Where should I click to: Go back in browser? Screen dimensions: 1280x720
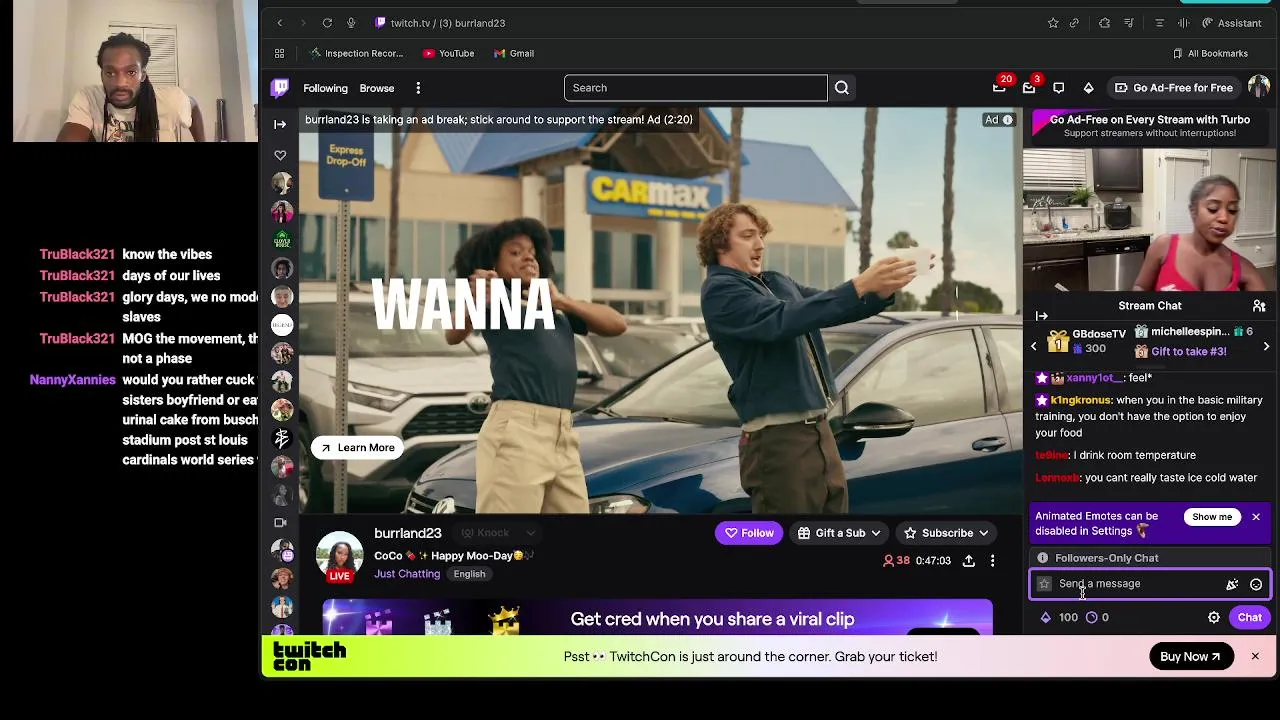pos(280,23)
